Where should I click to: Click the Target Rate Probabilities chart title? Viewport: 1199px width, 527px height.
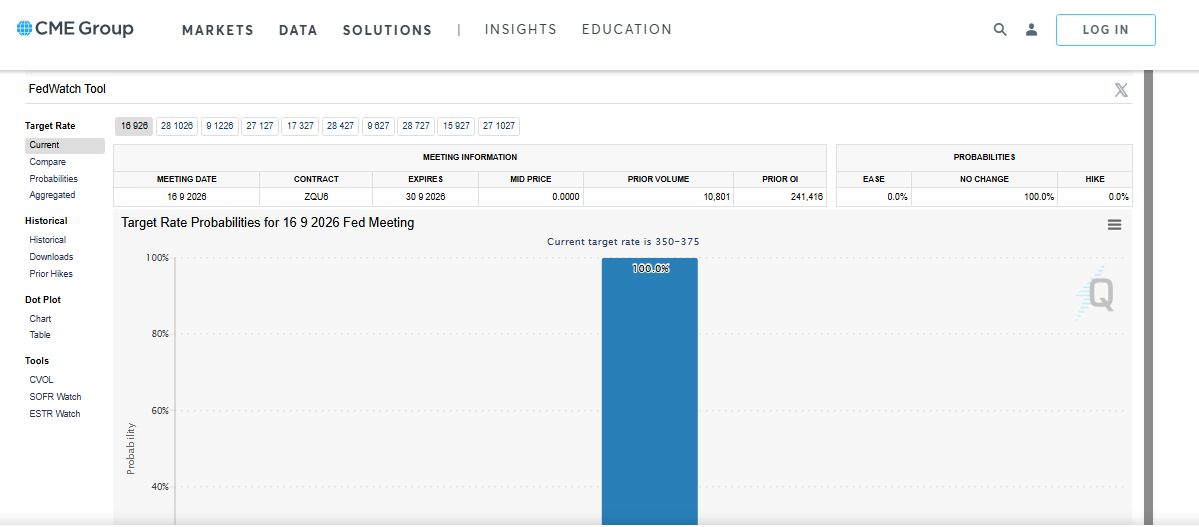click(268, 223)
